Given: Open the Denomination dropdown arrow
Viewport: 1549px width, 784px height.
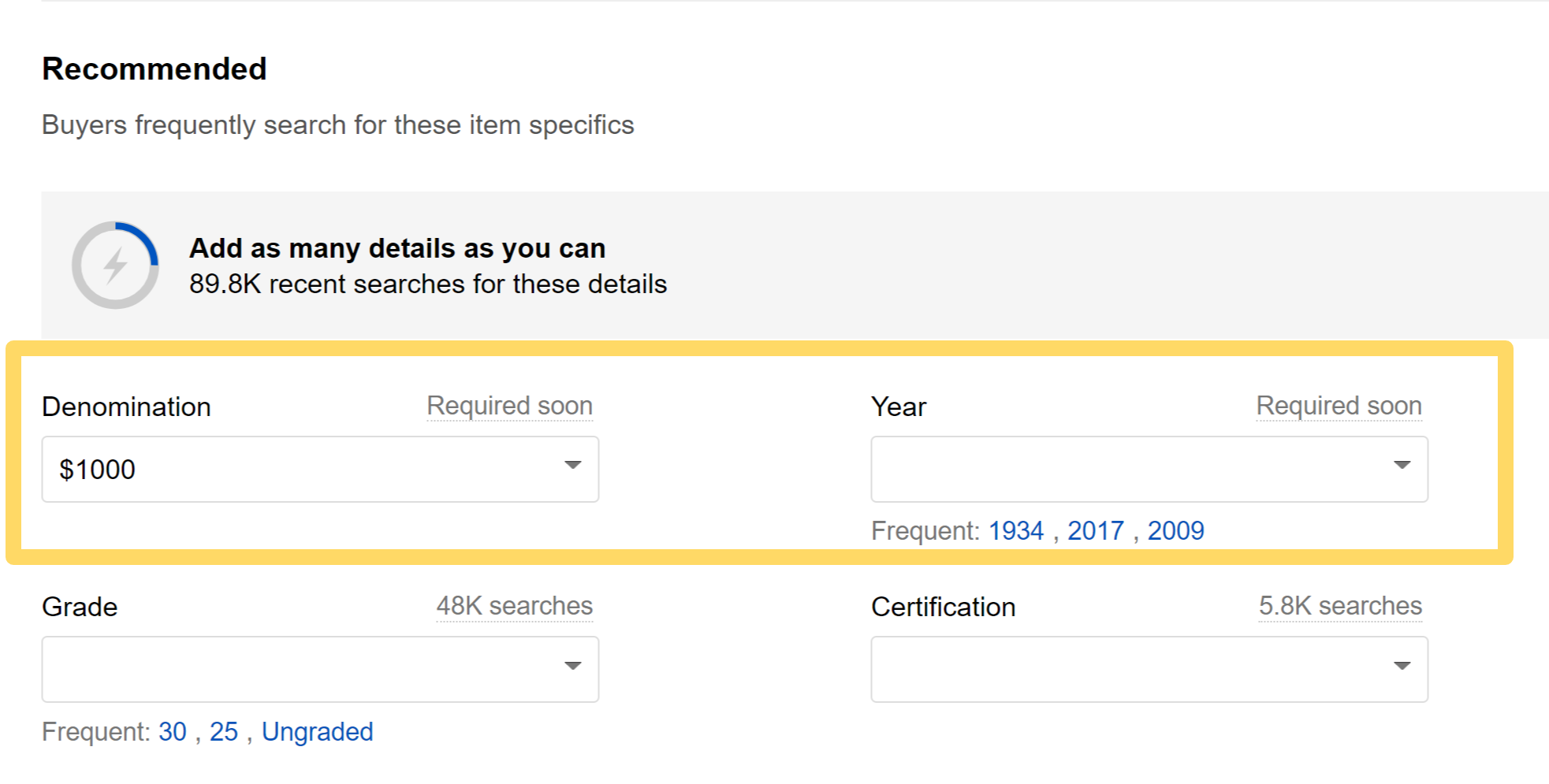Looking at the screenshot, I should [573, 465].
